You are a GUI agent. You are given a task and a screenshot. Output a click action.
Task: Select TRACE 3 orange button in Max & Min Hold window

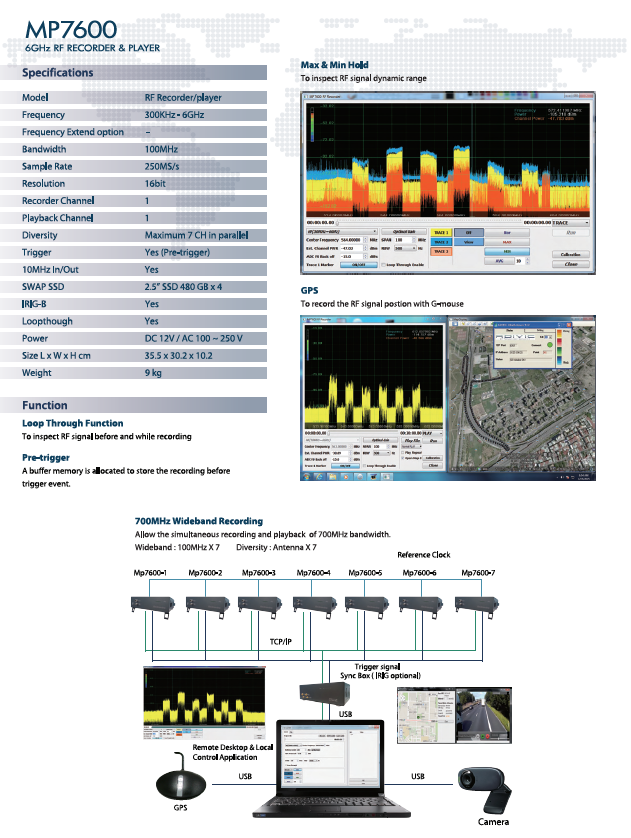(441, 251)
